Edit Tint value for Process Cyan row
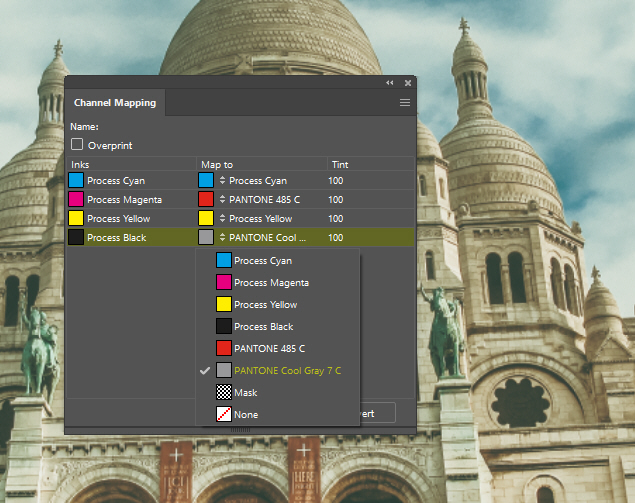The height and width of the screenshot is (503, 635). pos(336,180)
